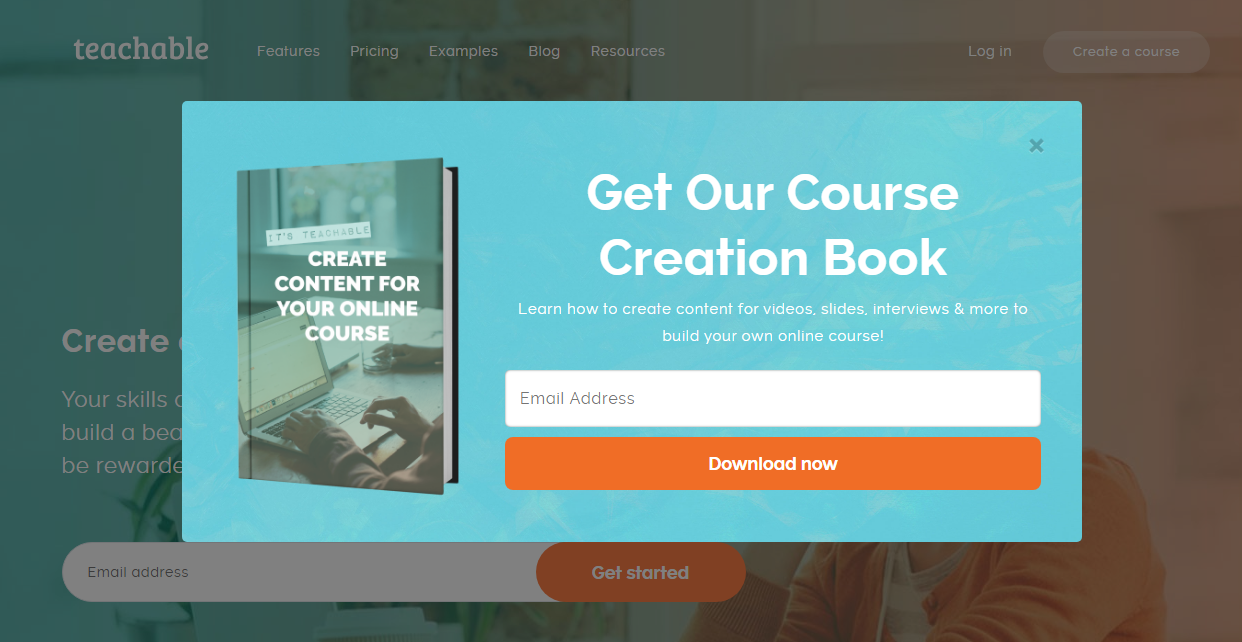Click the Get started button
1242x642 pixels.
click(641, 572)
